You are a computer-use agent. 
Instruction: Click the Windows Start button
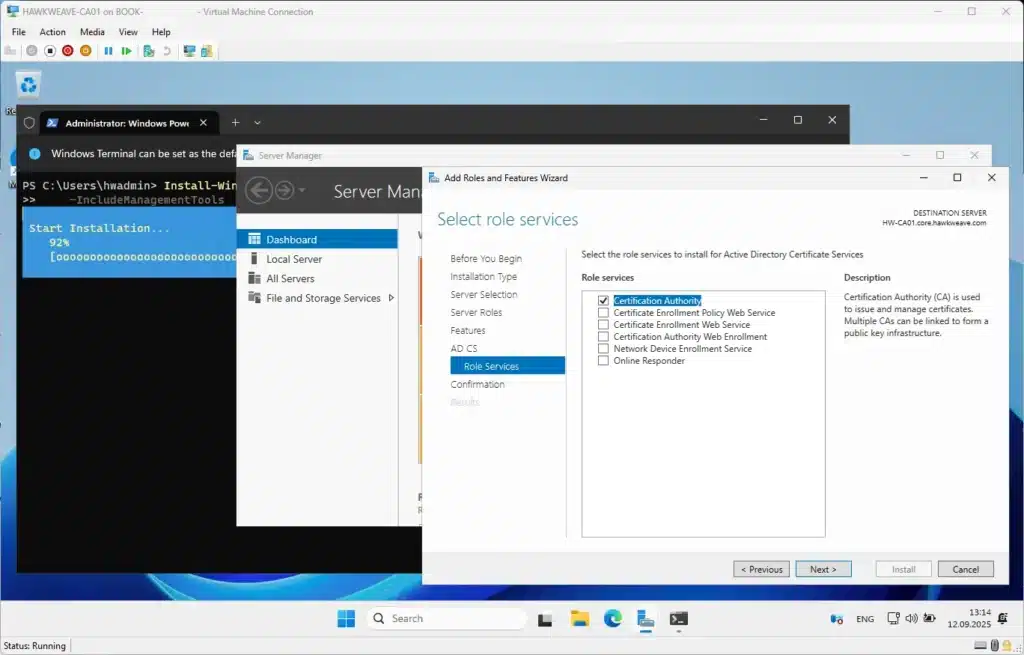coord(346,619)
